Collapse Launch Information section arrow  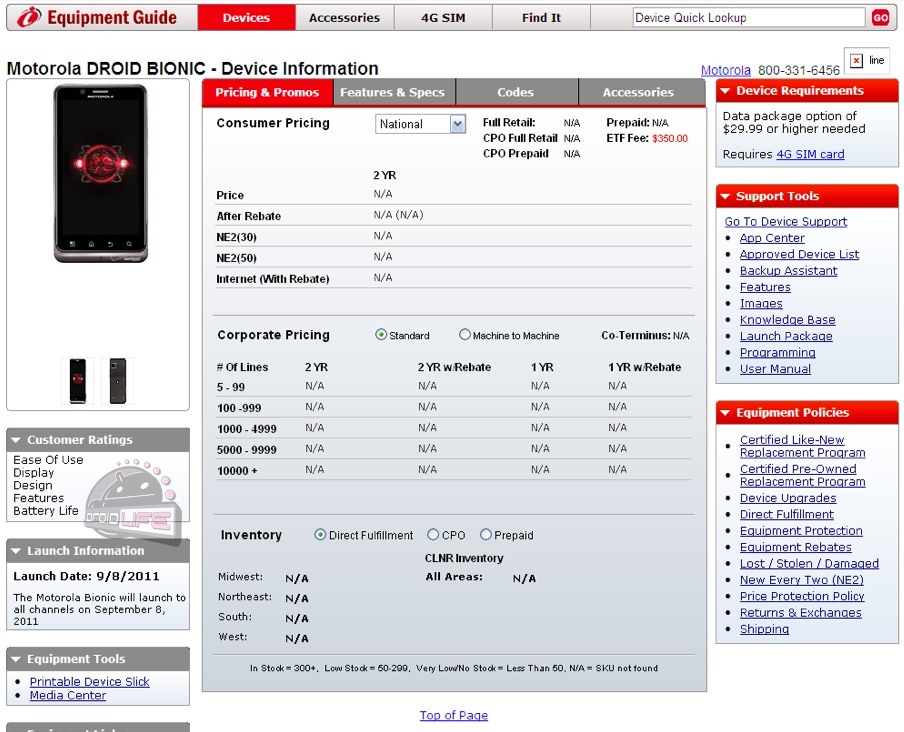[16, 551]
